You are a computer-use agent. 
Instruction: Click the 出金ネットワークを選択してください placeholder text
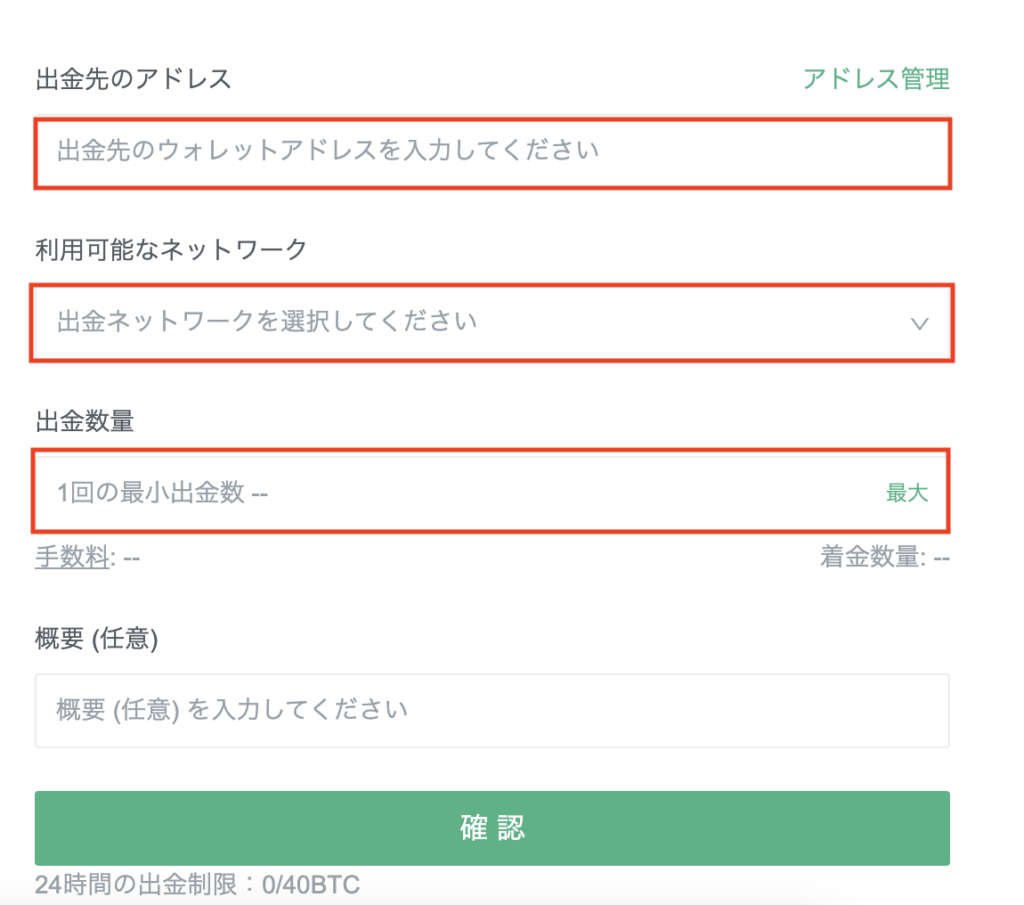(266, 321)
